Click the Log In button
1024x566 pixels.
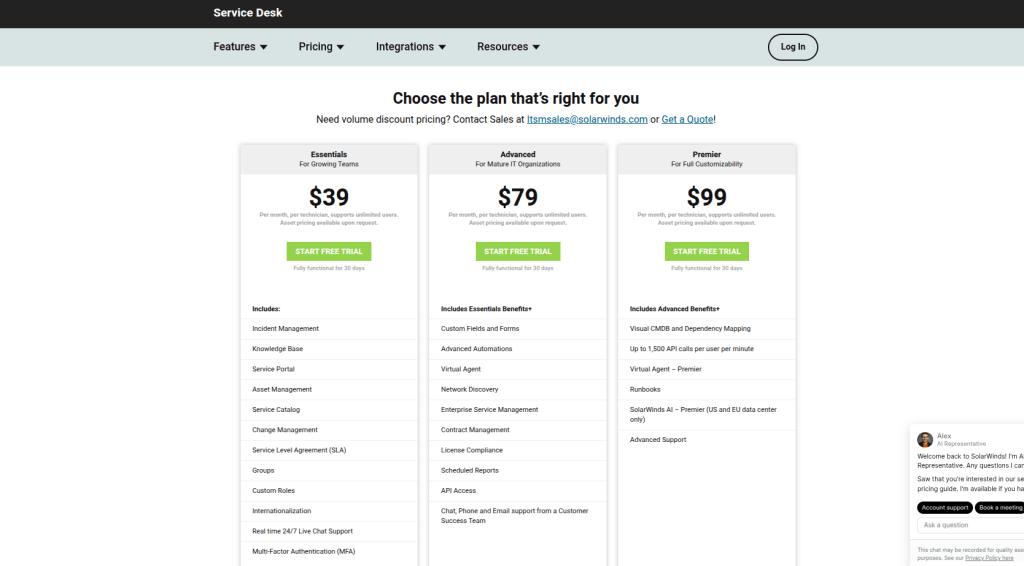point(792,47)
